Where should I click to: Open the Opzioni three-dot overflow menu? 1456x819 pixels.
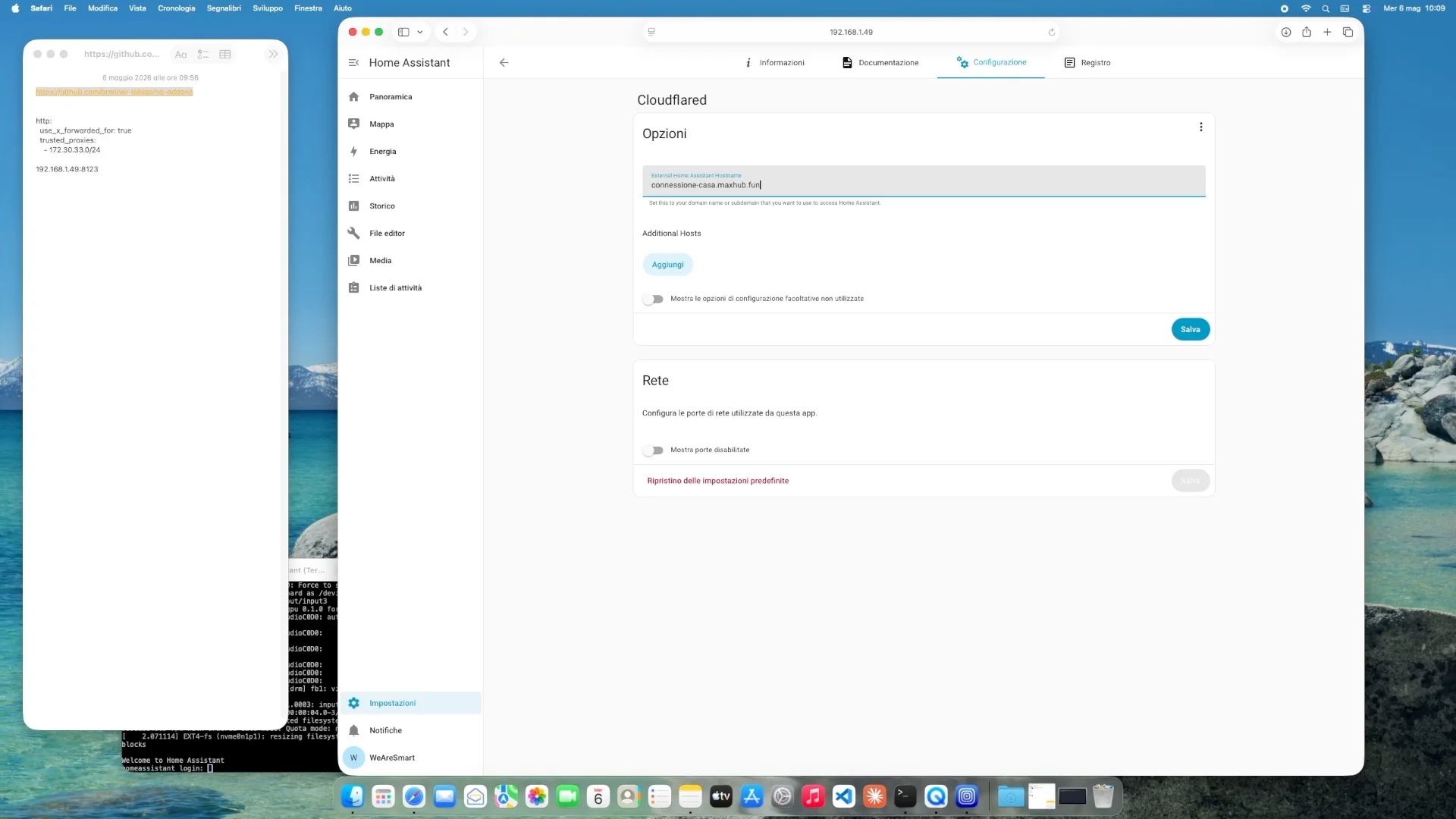point(1200,127)
